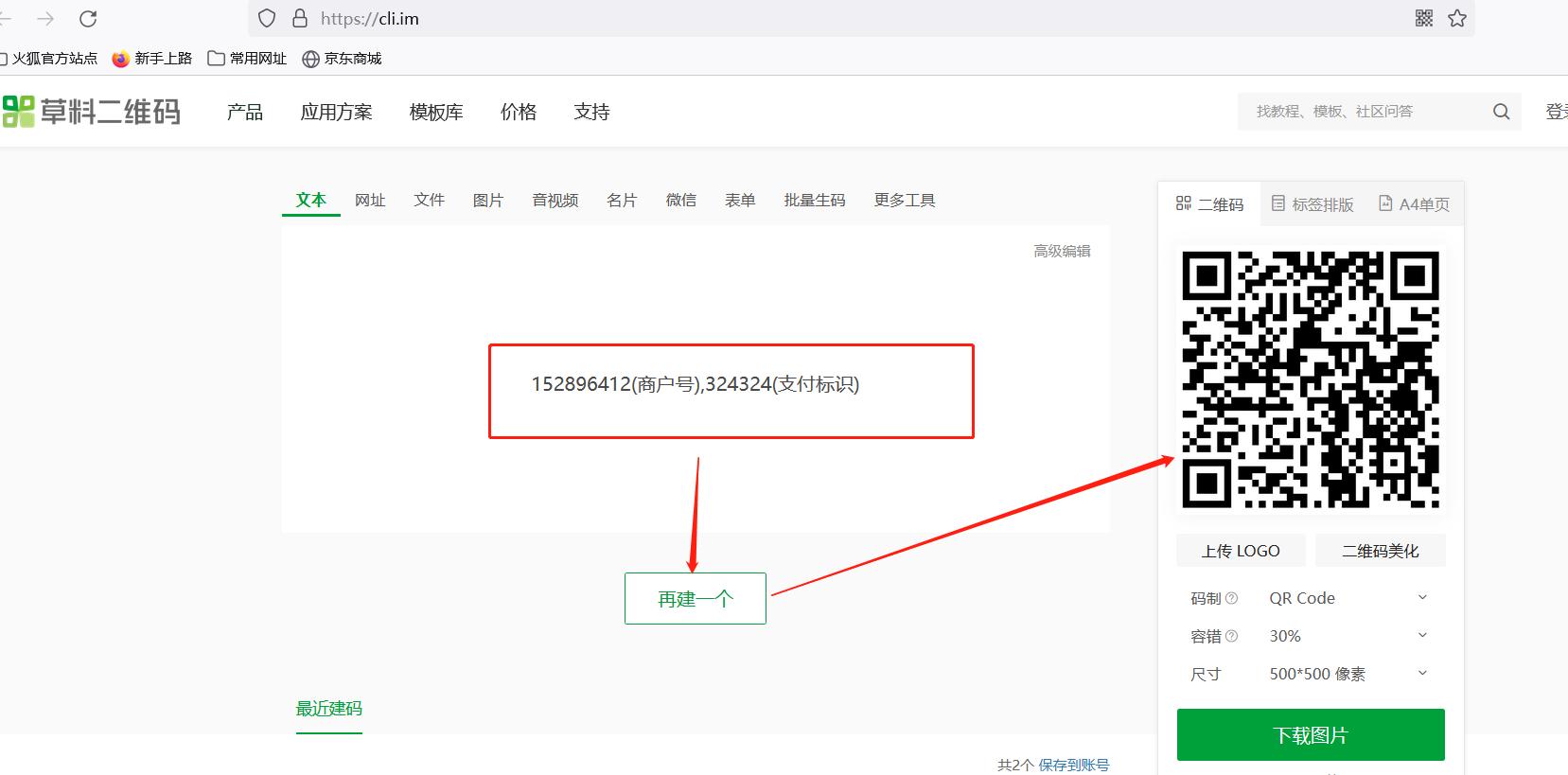The image size is (1568, 775).
Task: Open the 更多工具 tab
Action: pyautogui.click(x=905, y=200)
